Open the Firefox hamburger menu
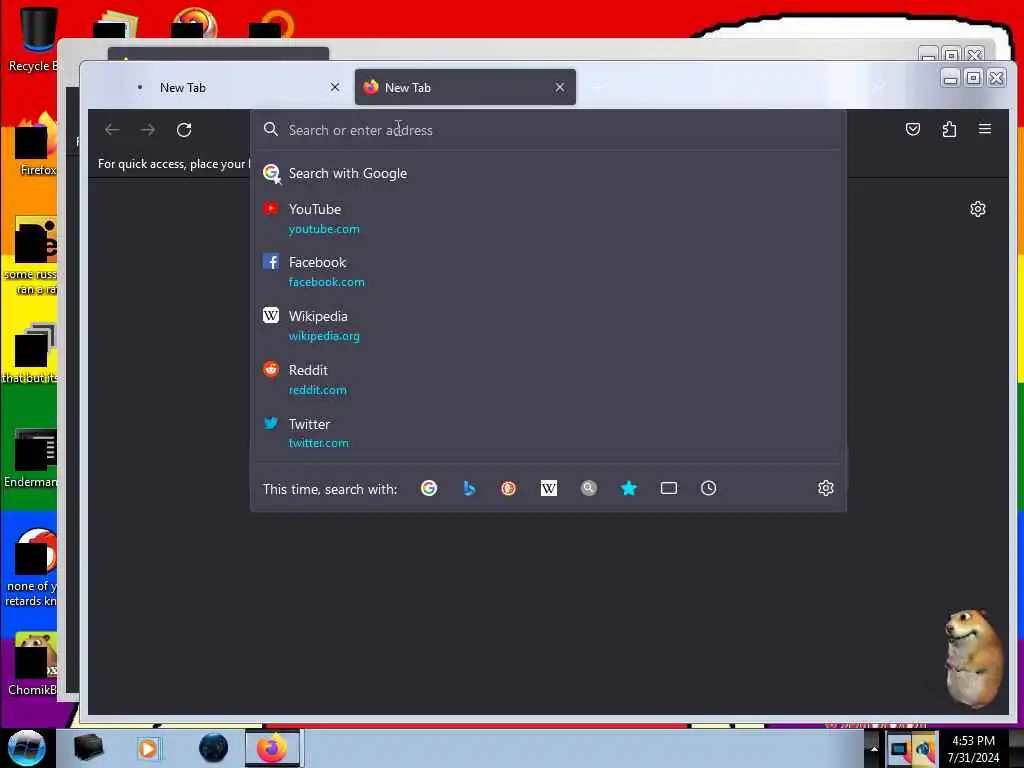The width and height of the screenshot is (1024, 768). pos(985,129)
